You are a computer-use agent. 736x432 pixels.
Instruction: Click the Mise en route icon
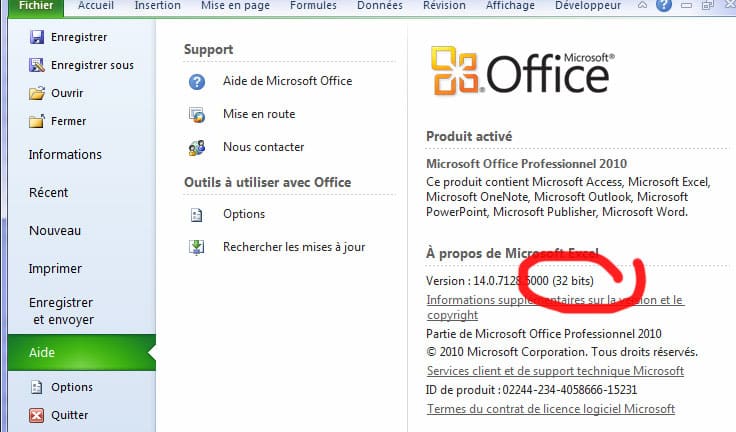coord(197,114)
